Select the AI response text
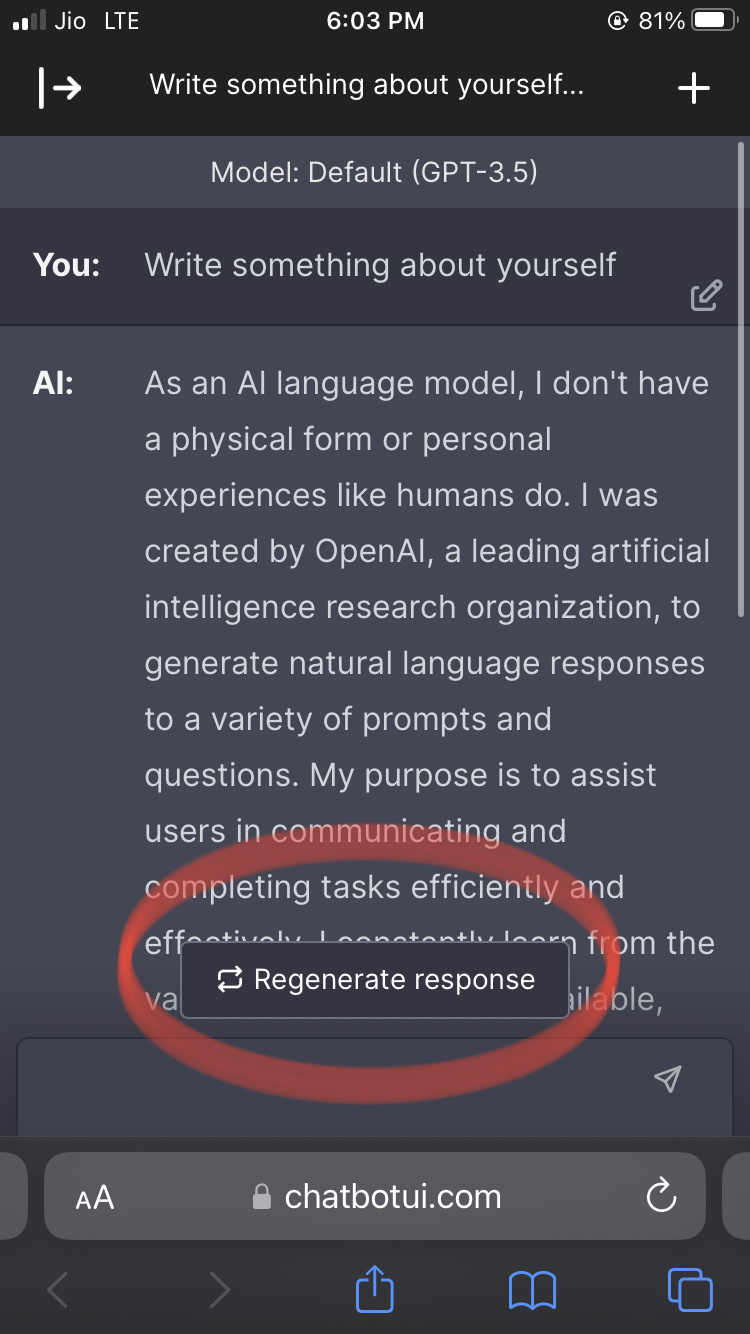 click(420, 600)
